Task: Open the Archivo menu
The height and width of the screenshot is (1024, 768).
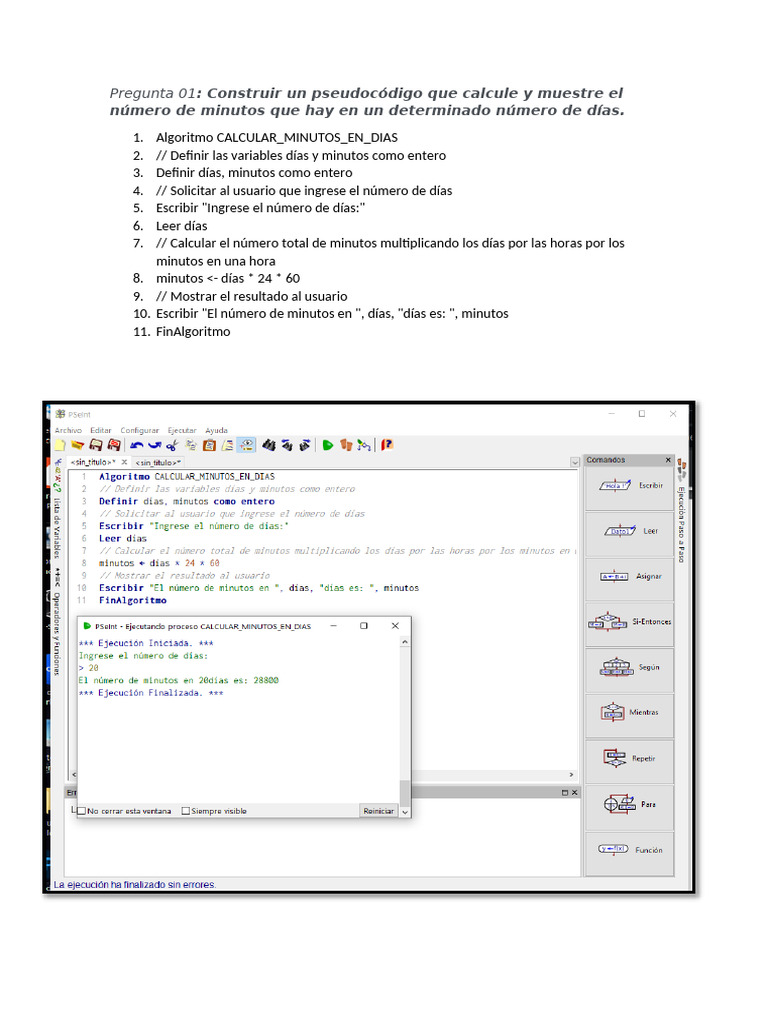Action: click(x=68, y=430)
